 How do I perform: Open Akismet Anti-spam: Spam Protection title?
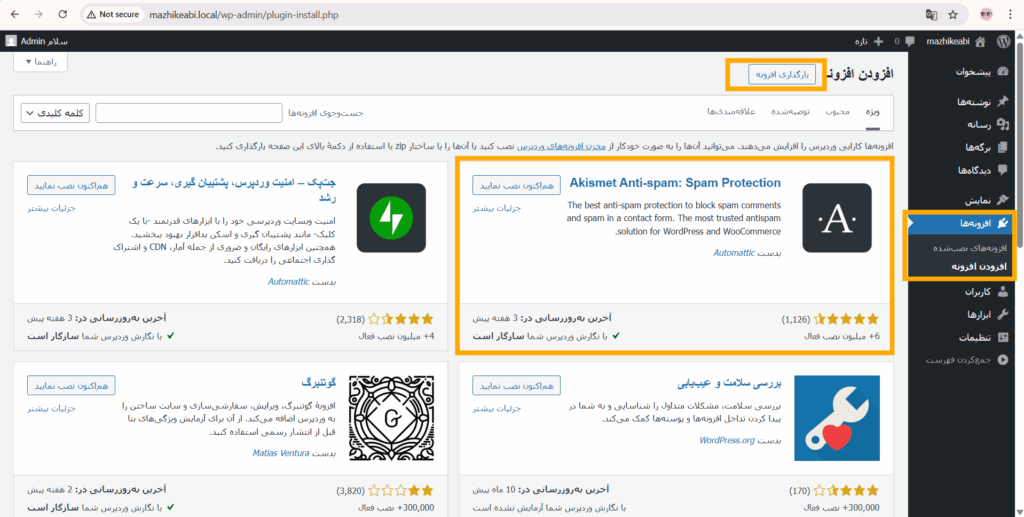675,183
